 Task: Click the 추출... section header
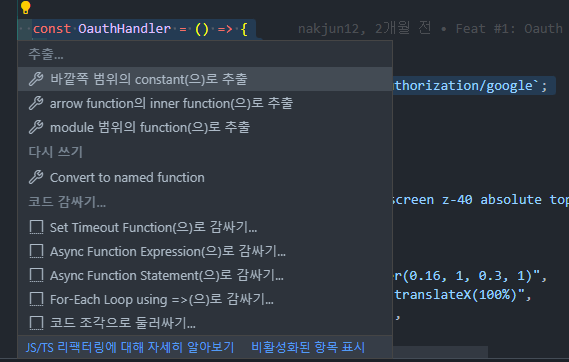pos(46,54)
